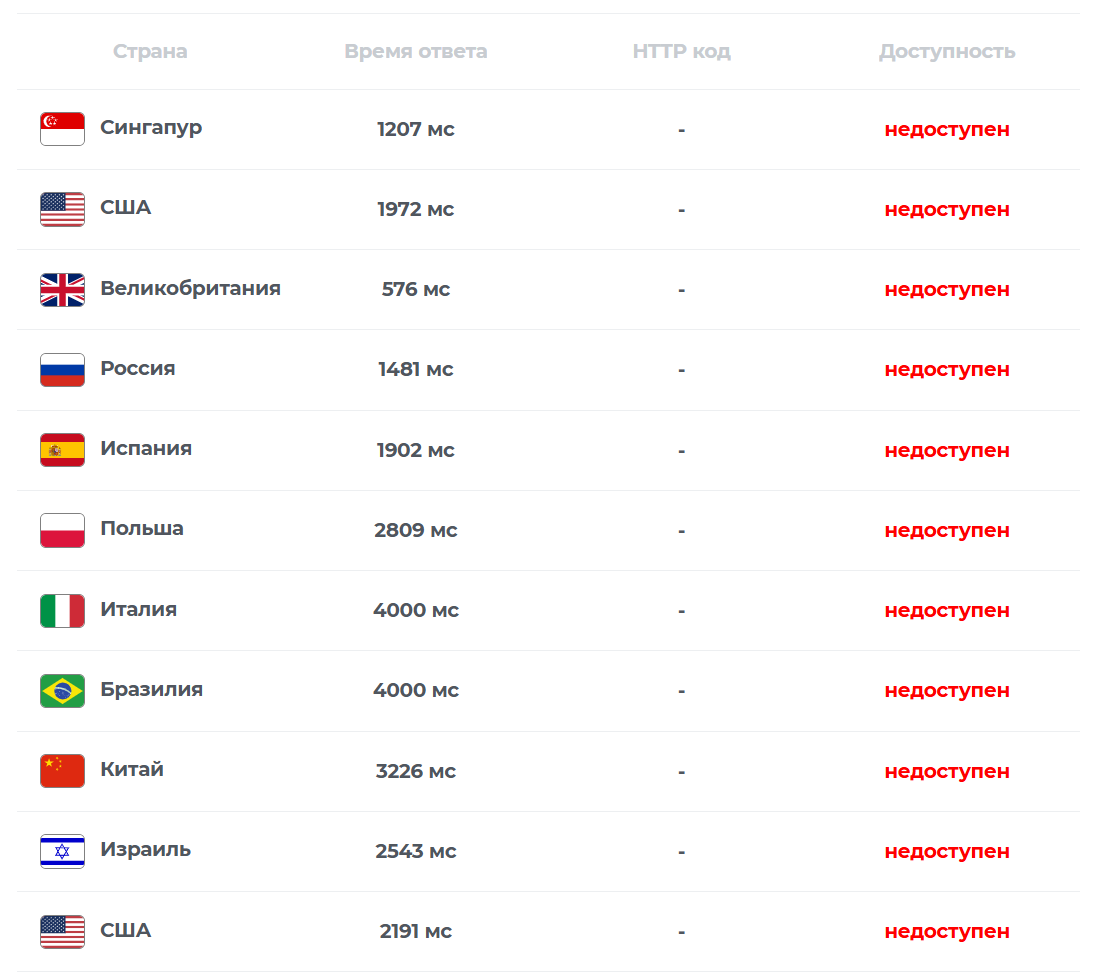Click the Italy flag icon
Image resolution: width=1096 pixels, height=978 pixels.
click(62, 610)
